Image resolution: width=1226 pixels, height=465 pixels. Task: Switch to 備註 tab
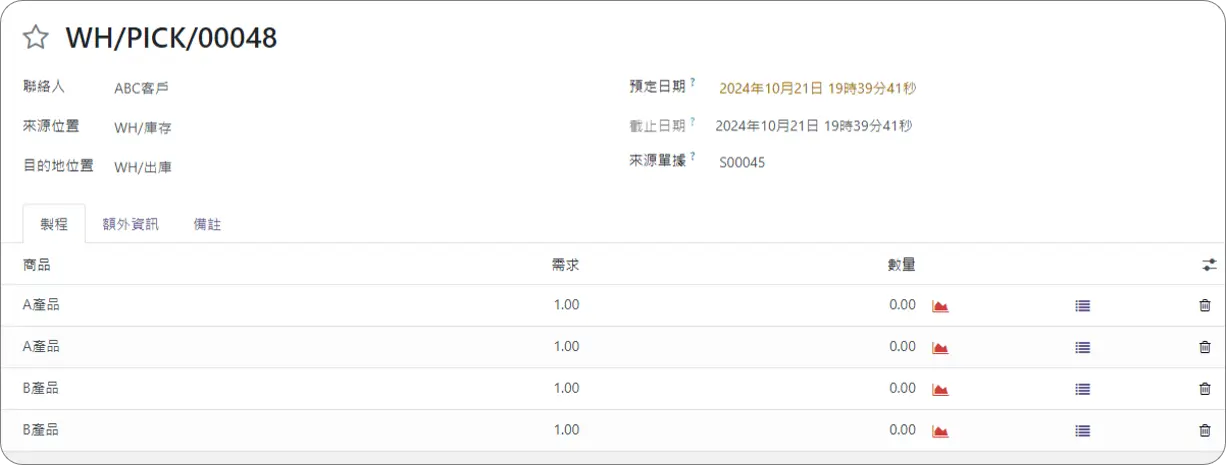point(207,224)
